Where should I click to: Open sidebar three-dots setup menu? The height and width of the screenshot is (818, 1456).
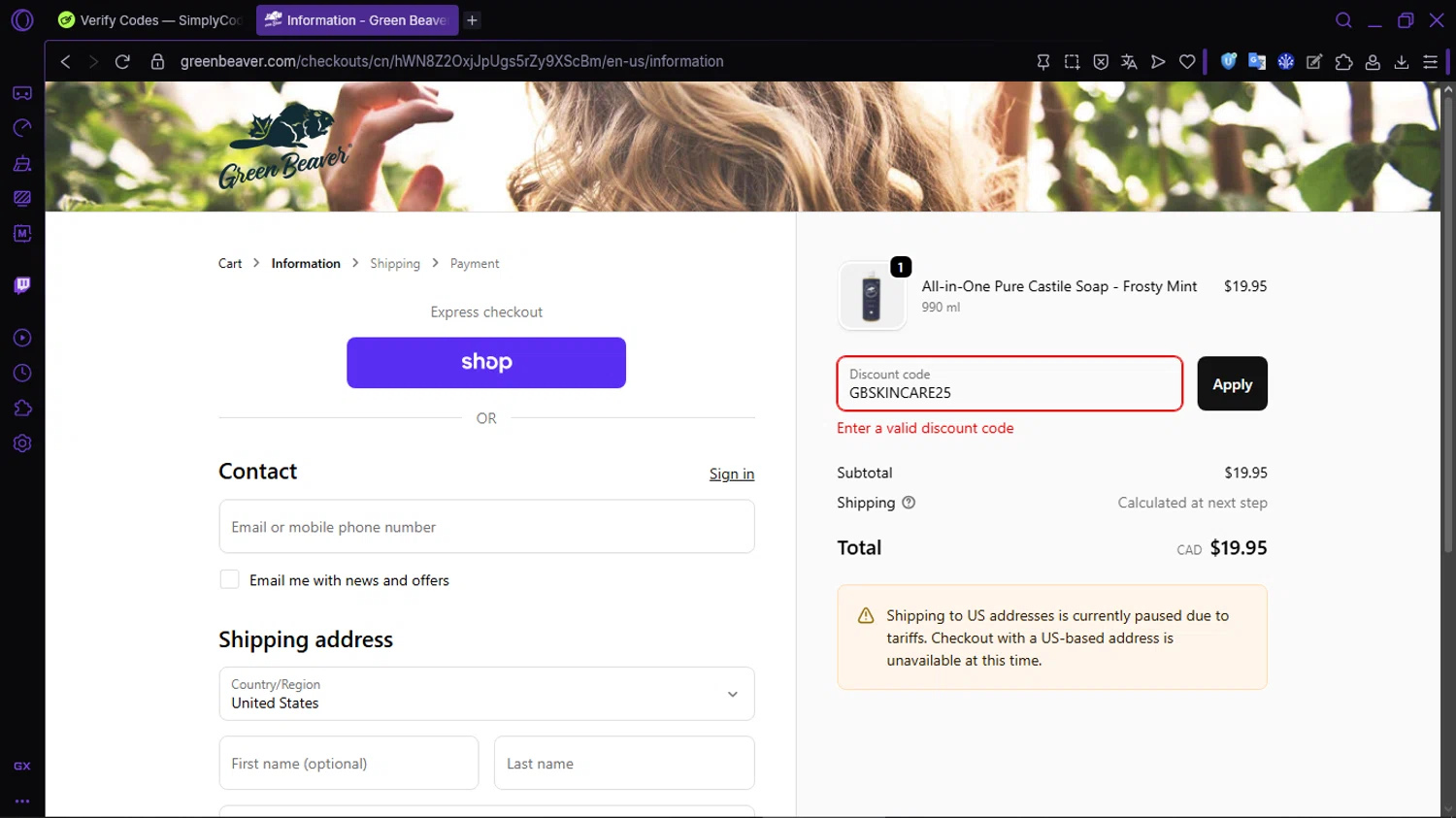(x=22, y=802)
